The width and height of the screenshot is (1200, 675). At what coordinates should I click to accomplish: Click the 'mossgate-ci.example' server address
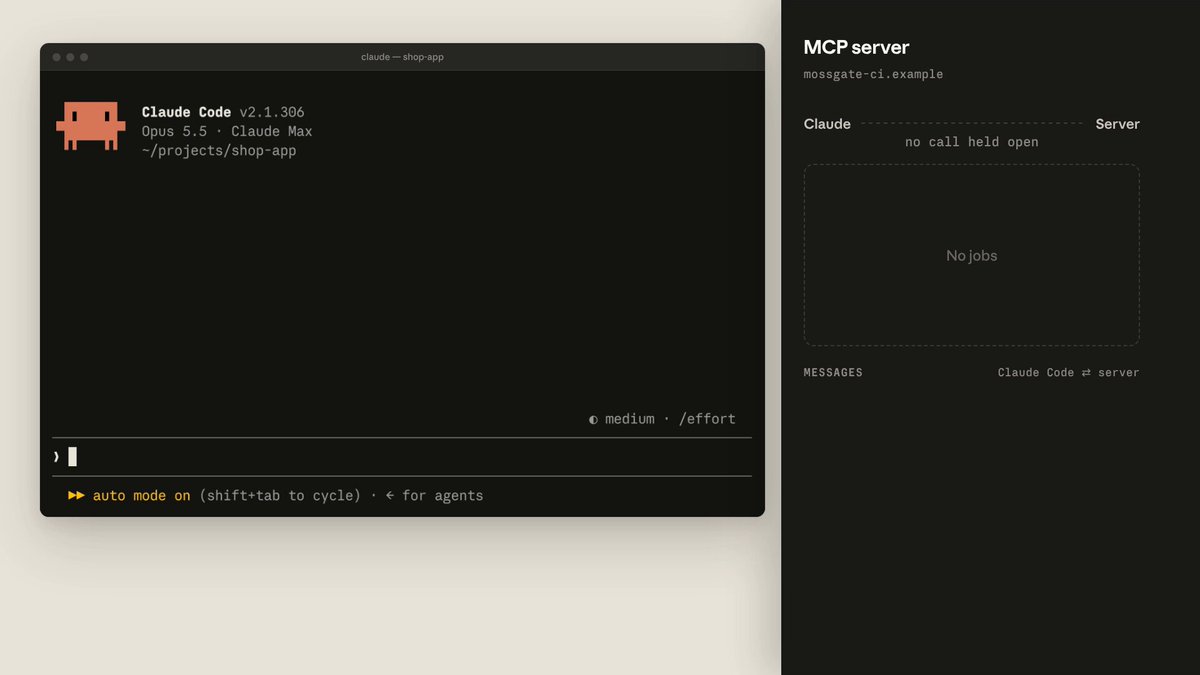873,74
